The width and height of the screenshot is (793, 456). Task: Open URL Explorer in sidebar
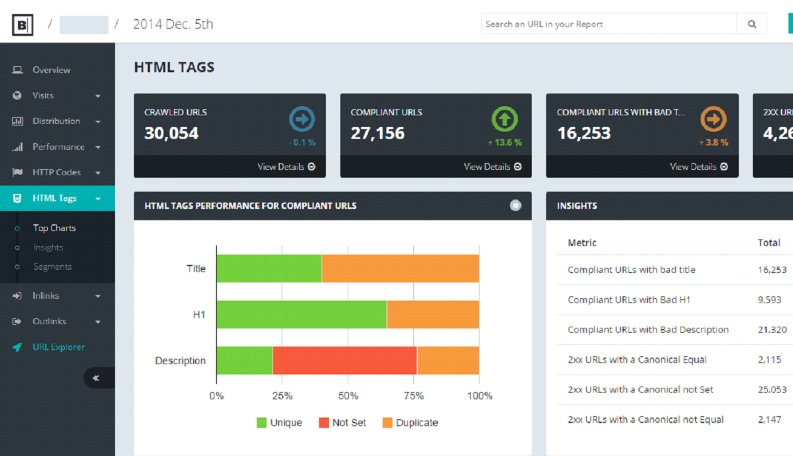pos(57,347)
